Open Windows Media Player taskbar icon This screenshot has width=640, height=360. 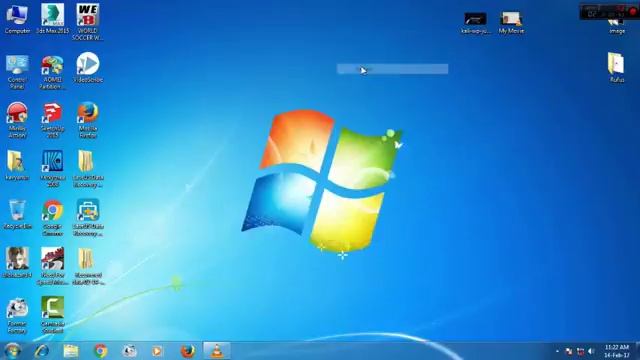157,351
